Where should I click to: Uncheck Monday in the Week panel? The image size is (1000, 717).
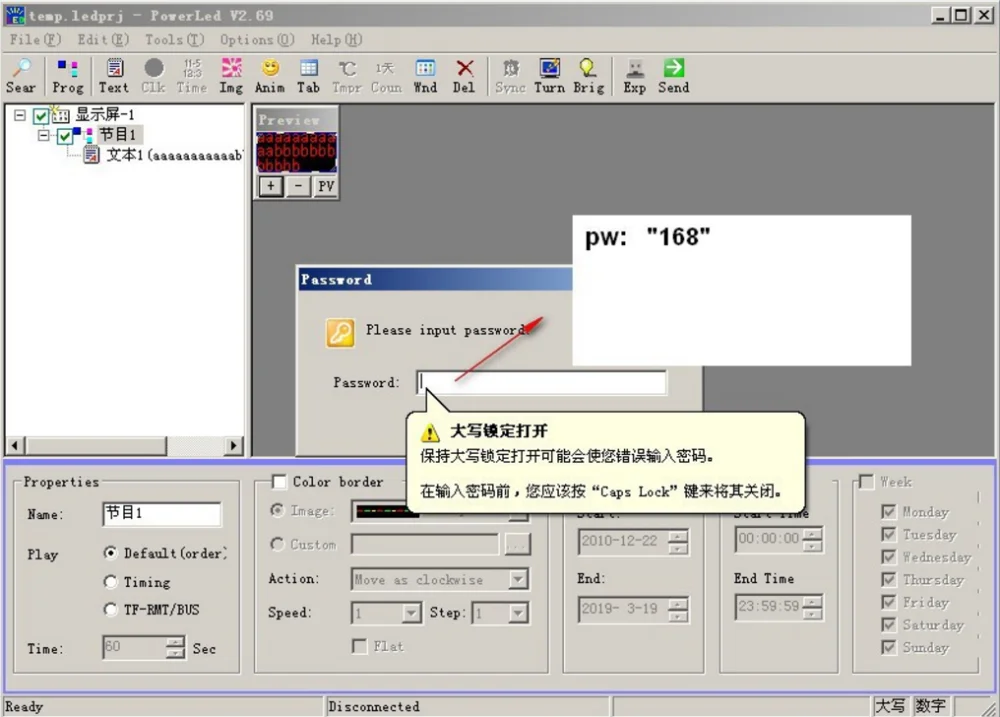[887, 511]
